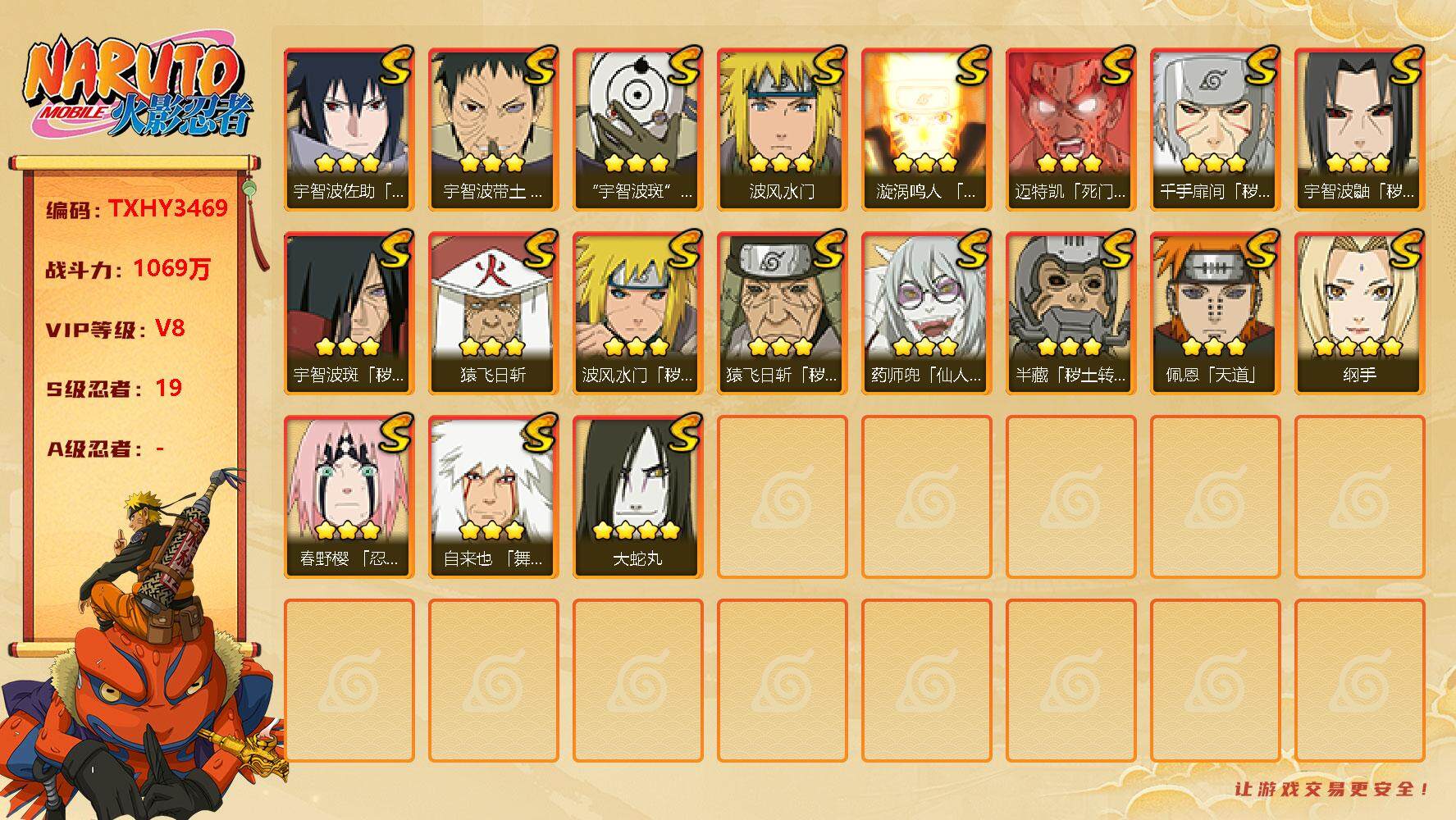Click the account code TXHY3469 text
The image size is (1456, 820).
(168, 208)
